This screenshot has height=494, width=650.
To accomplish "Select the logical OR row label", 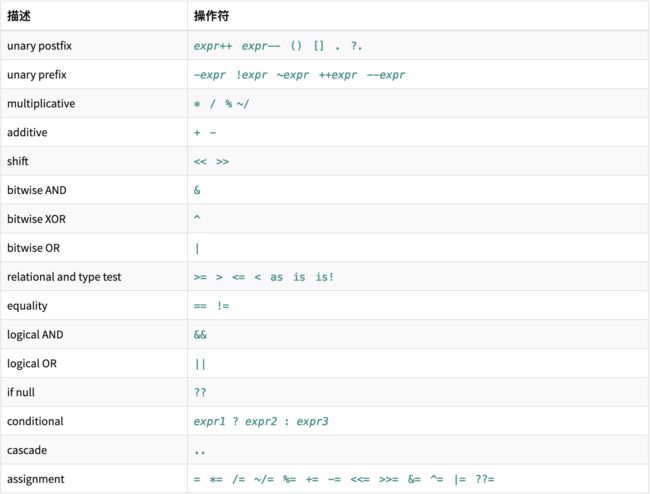I will click(x=32, y=363).
